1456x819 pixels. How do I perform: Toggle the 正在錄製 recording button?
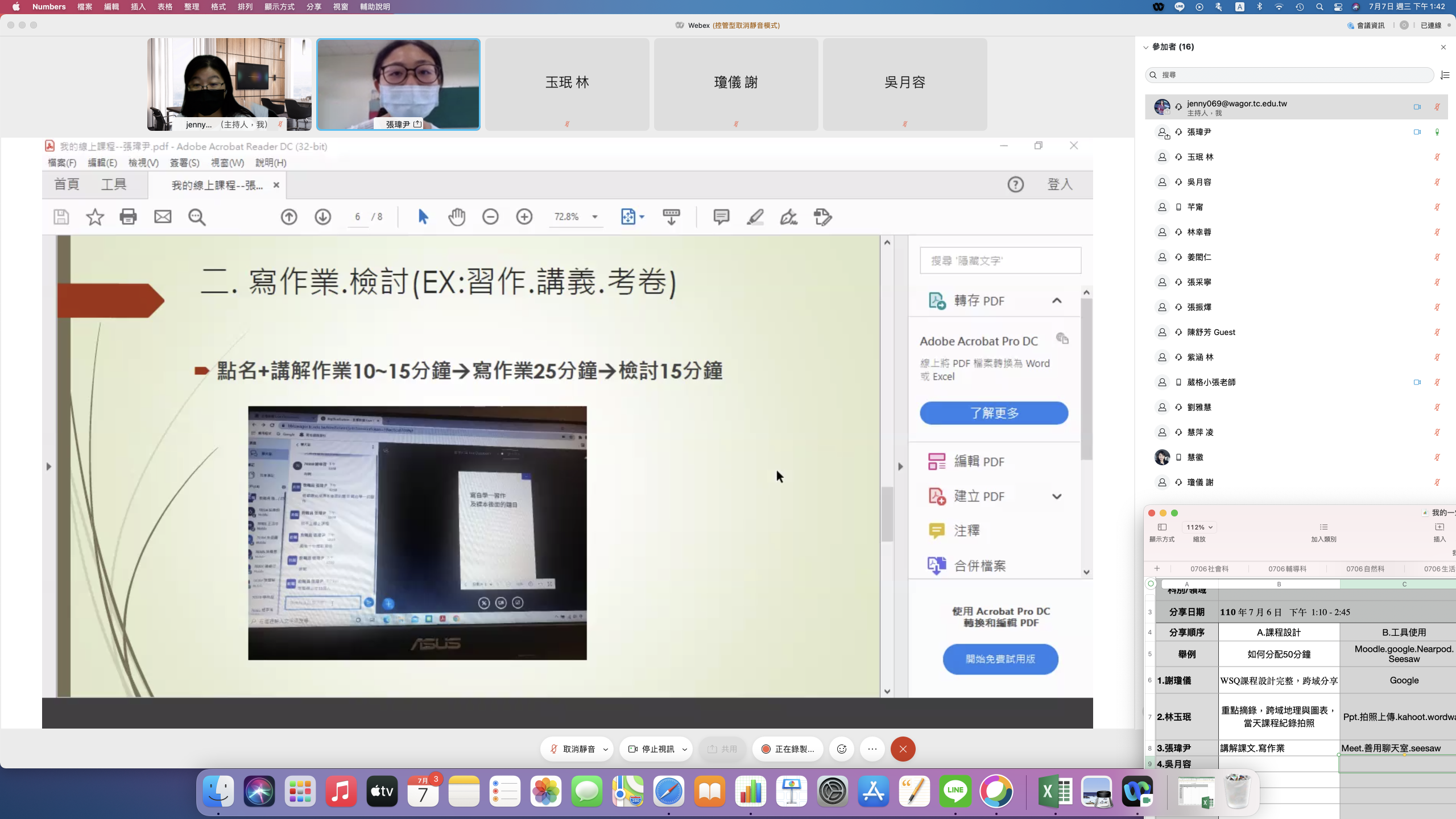788,749
